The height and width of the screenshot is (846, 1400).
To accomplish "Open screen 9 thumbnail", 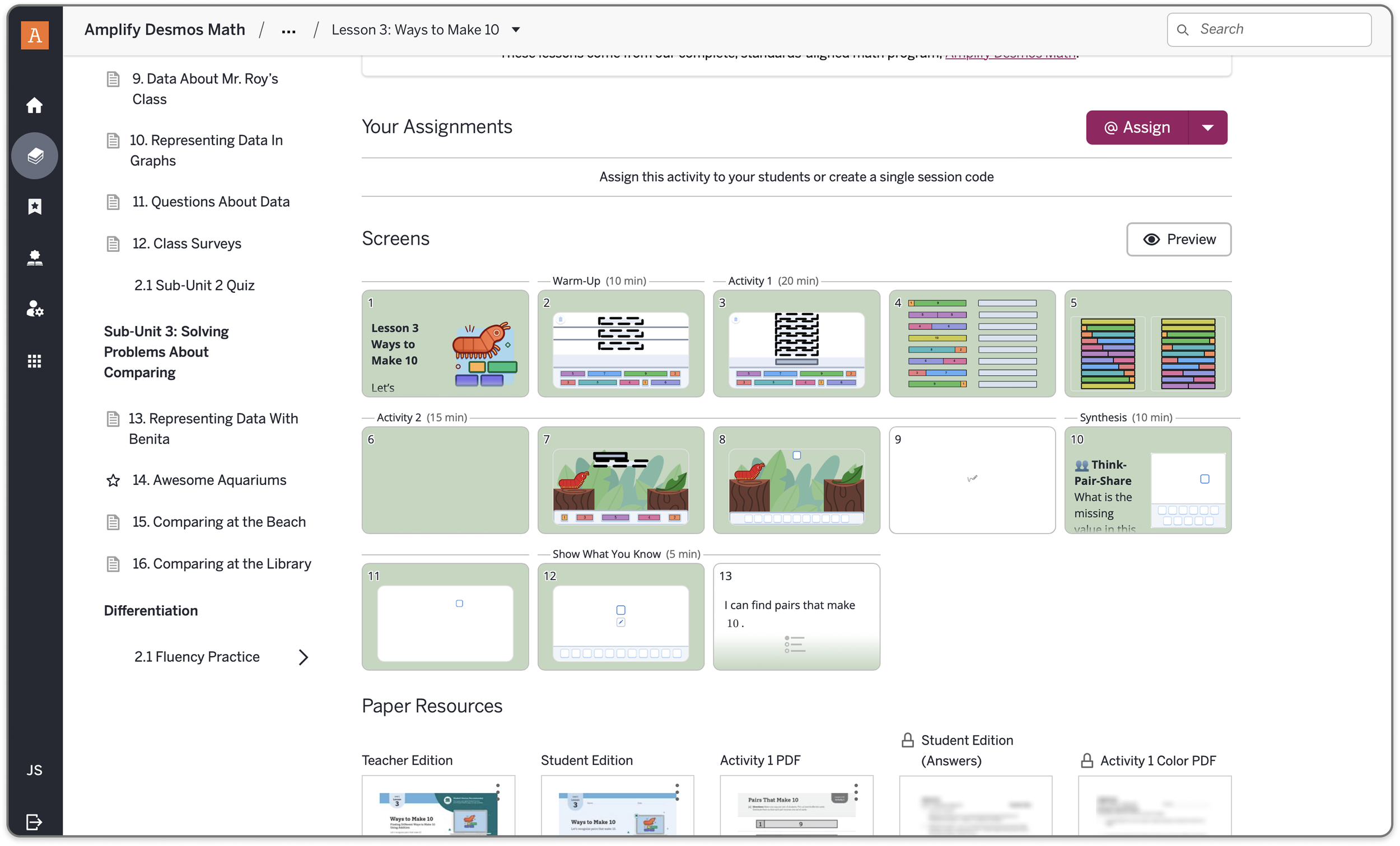I will (x=972, y=480).
